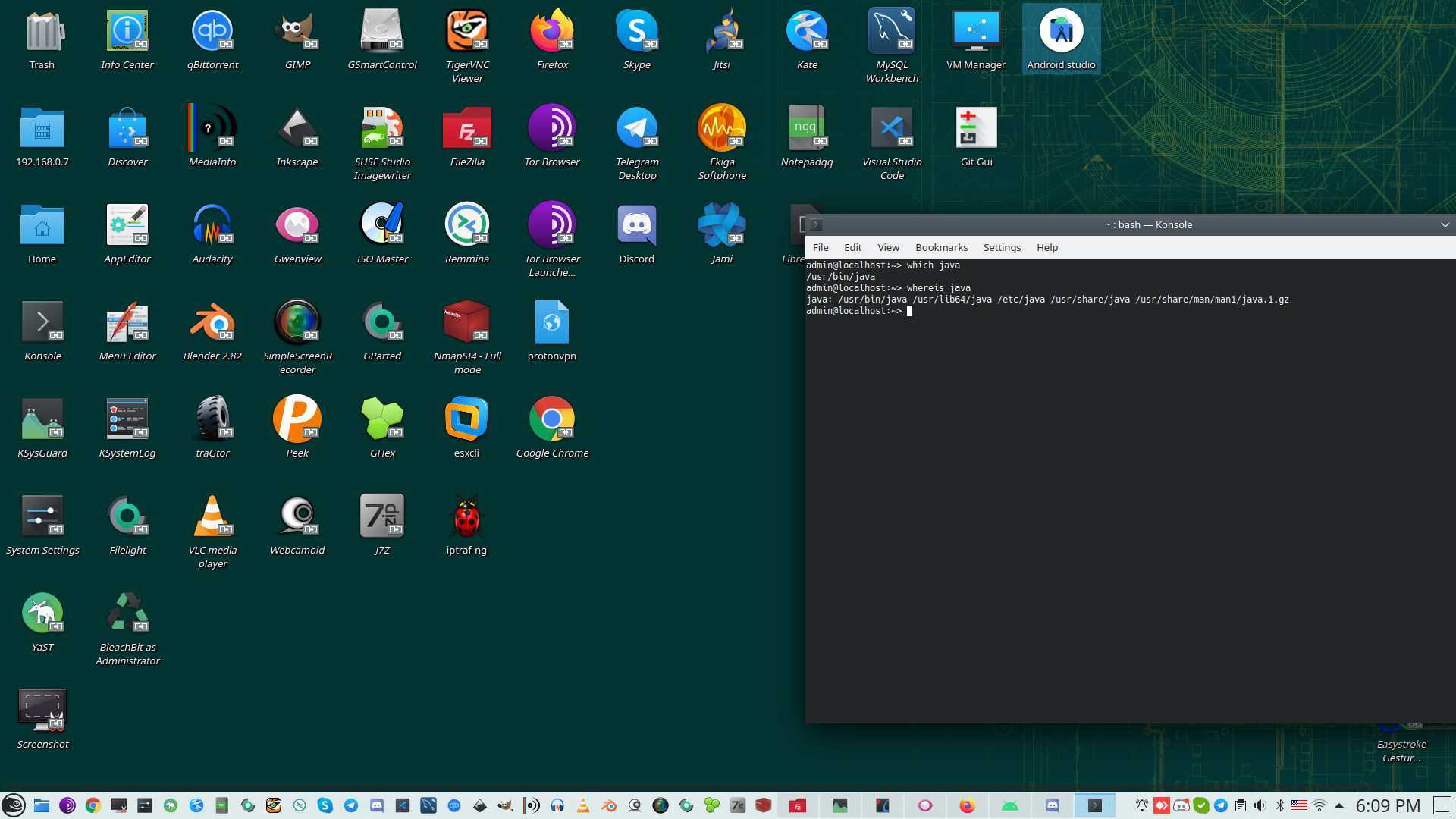The height and width of the screenshot is (819, 1456).
Task: Open the Settings menu in Konsole
Action: pos(1002,248)
